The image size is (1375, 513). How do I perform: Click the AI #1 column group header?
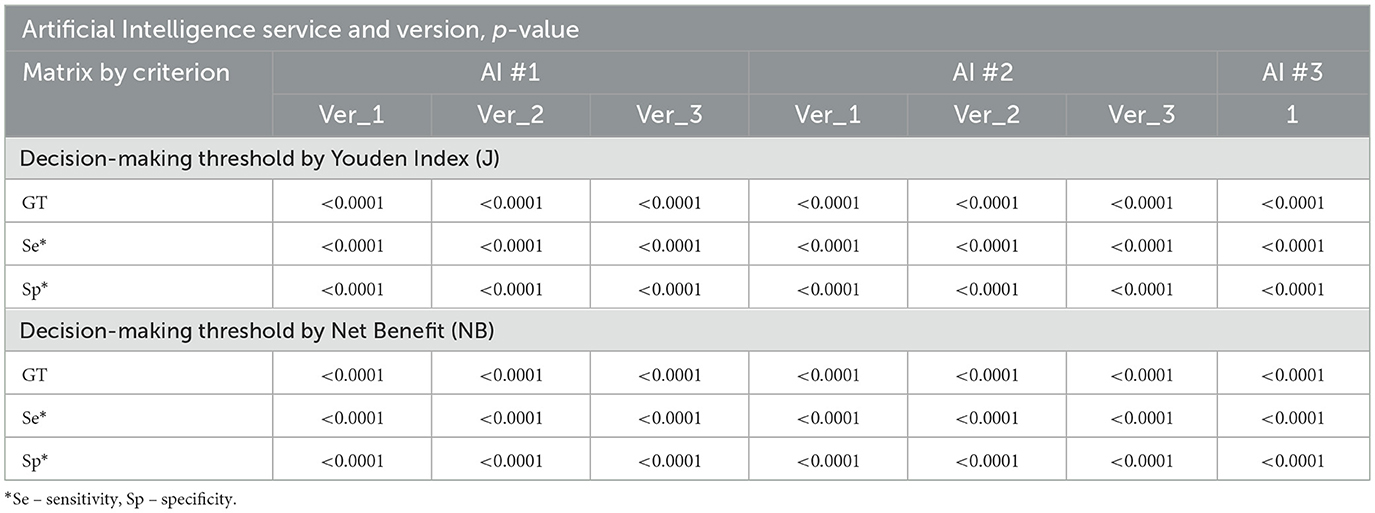coord(510,73)
